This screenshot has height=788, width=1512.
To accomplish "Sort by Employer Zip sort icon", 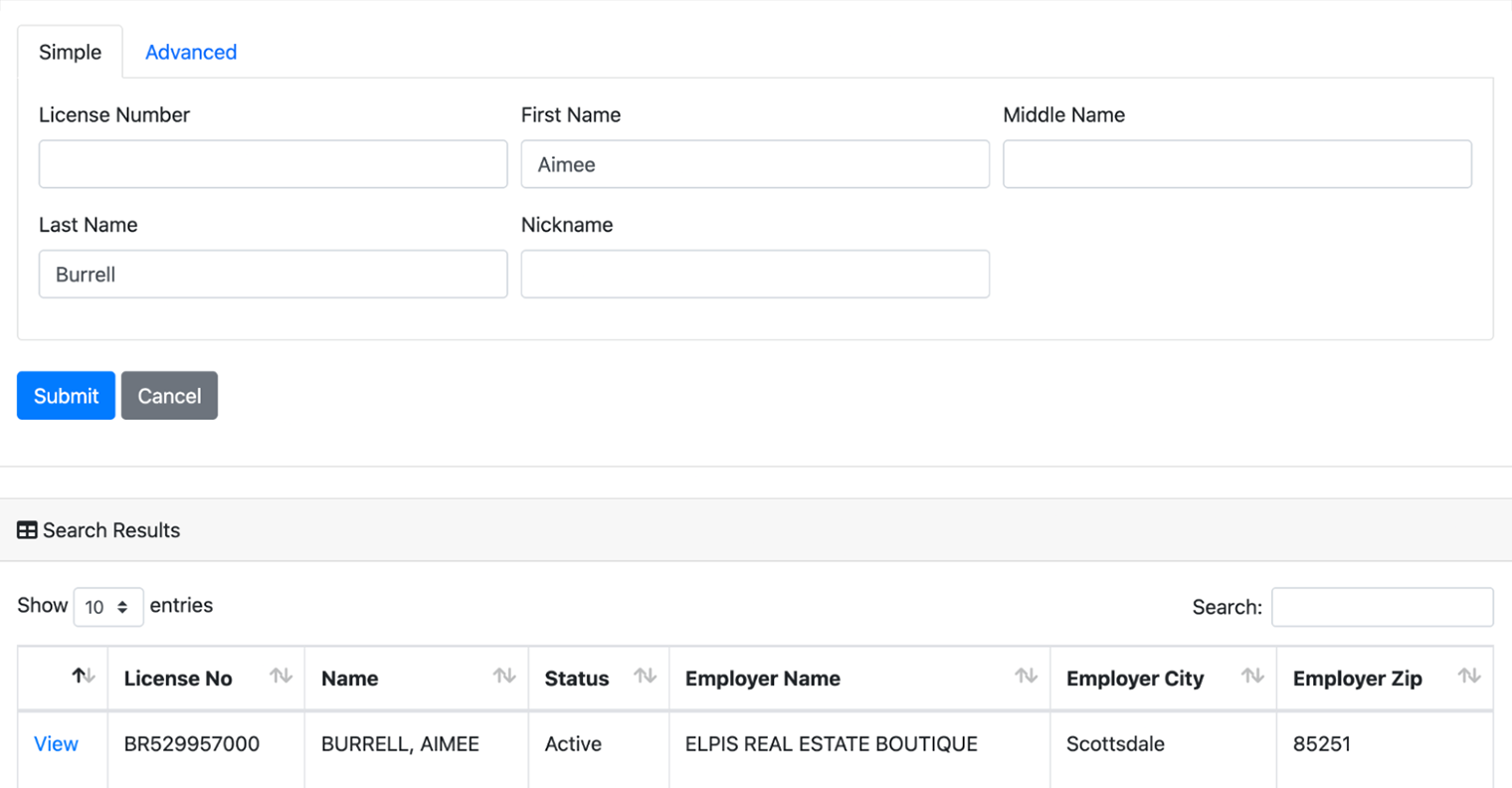I will click(x=1468, y=677).
